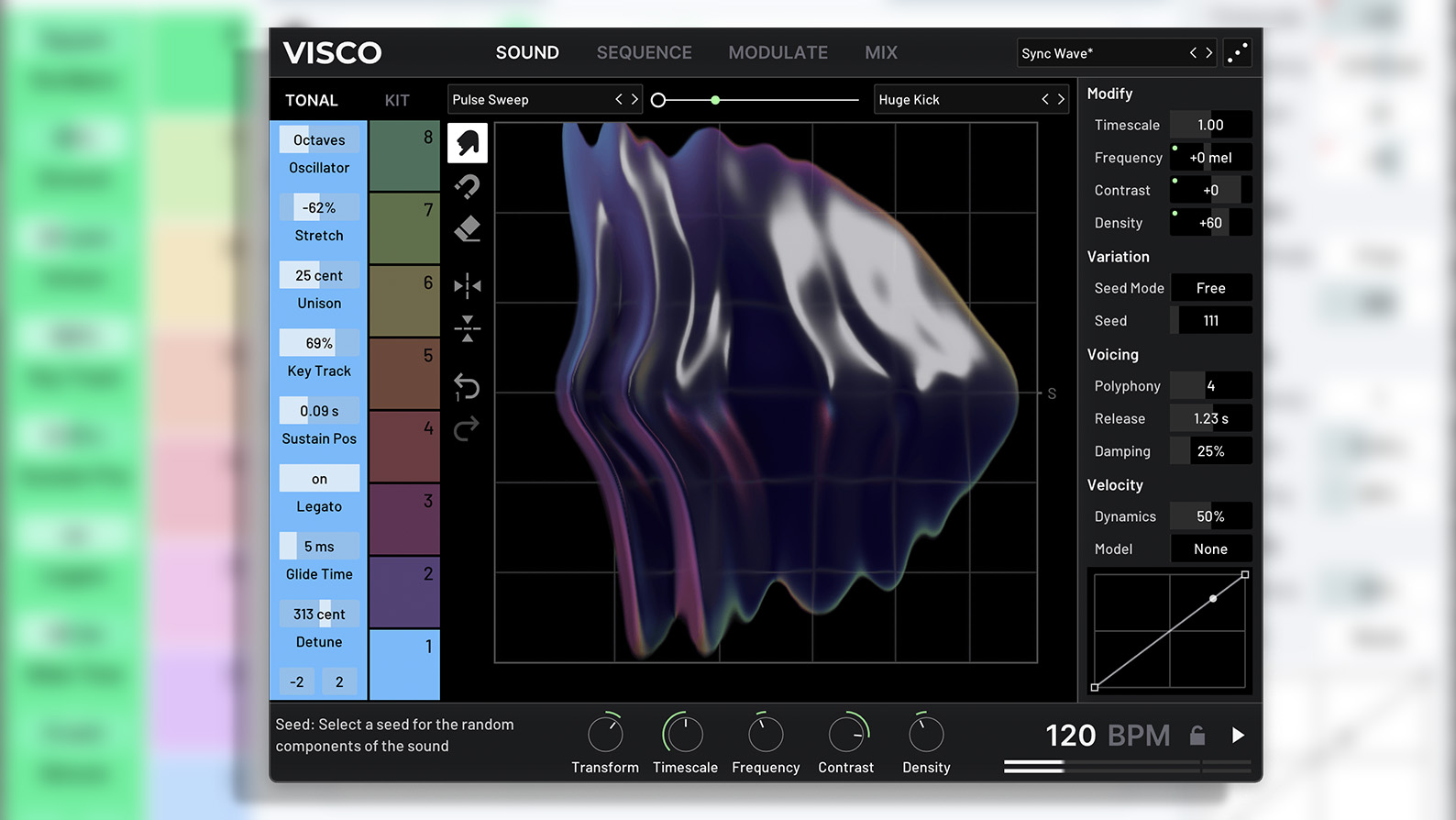Image resolution: width=1456 pixels, height=820 pixels.
Task: Start playback with the play button
Action: point(1238,736)
